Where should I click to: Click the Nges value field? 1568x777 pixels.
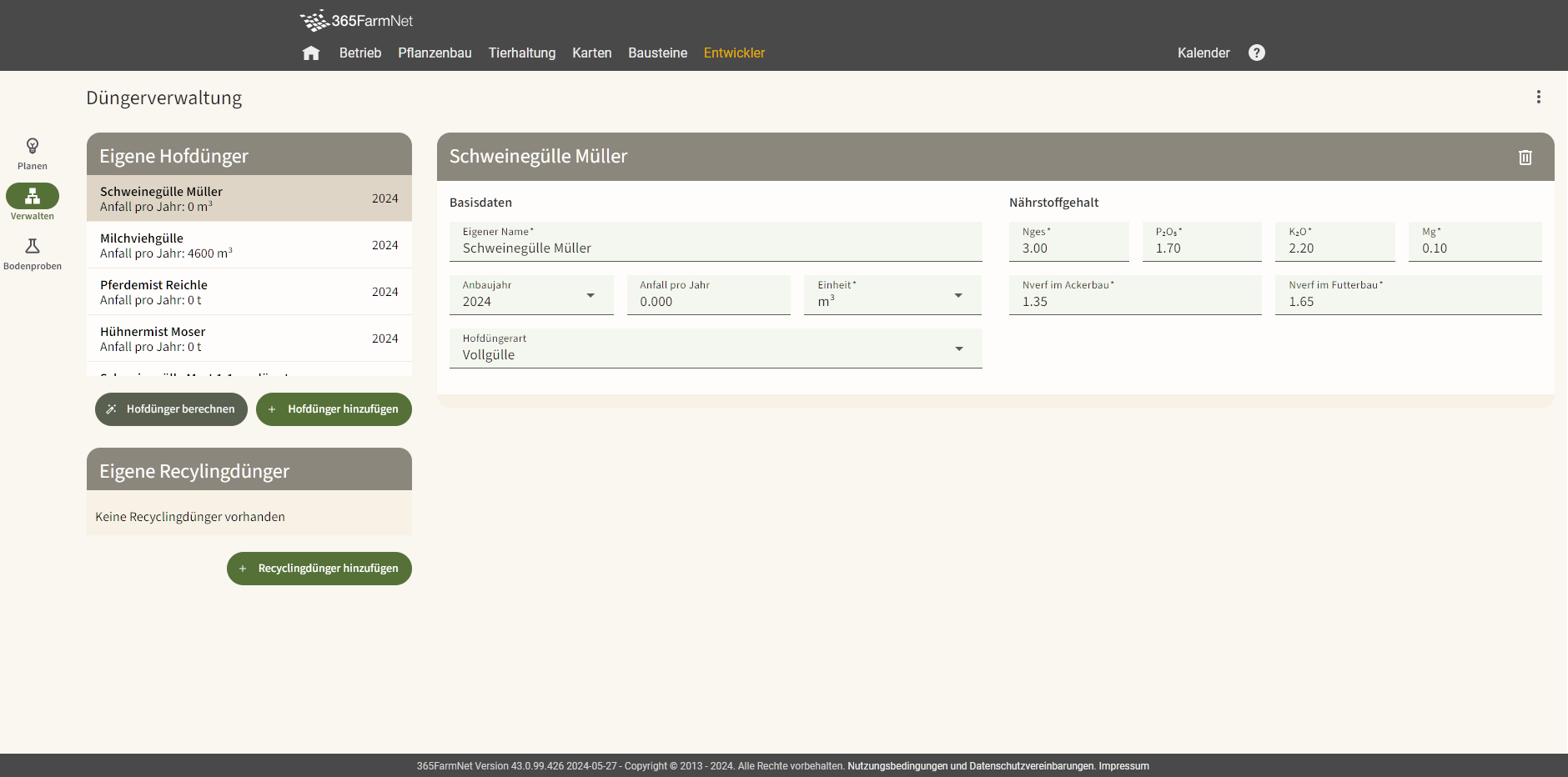coord(1068,248)
